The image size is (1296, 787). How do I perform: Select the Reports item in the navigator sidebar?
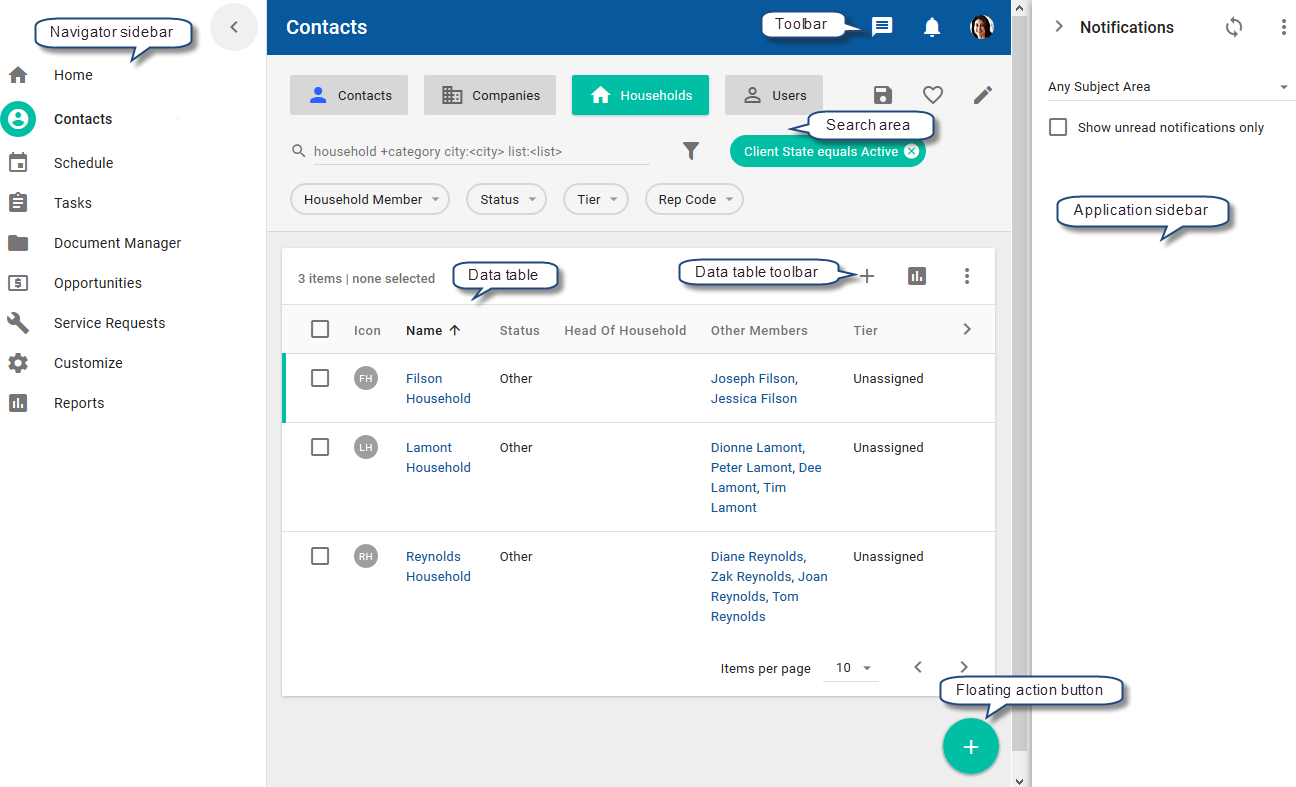click(79, 402)
